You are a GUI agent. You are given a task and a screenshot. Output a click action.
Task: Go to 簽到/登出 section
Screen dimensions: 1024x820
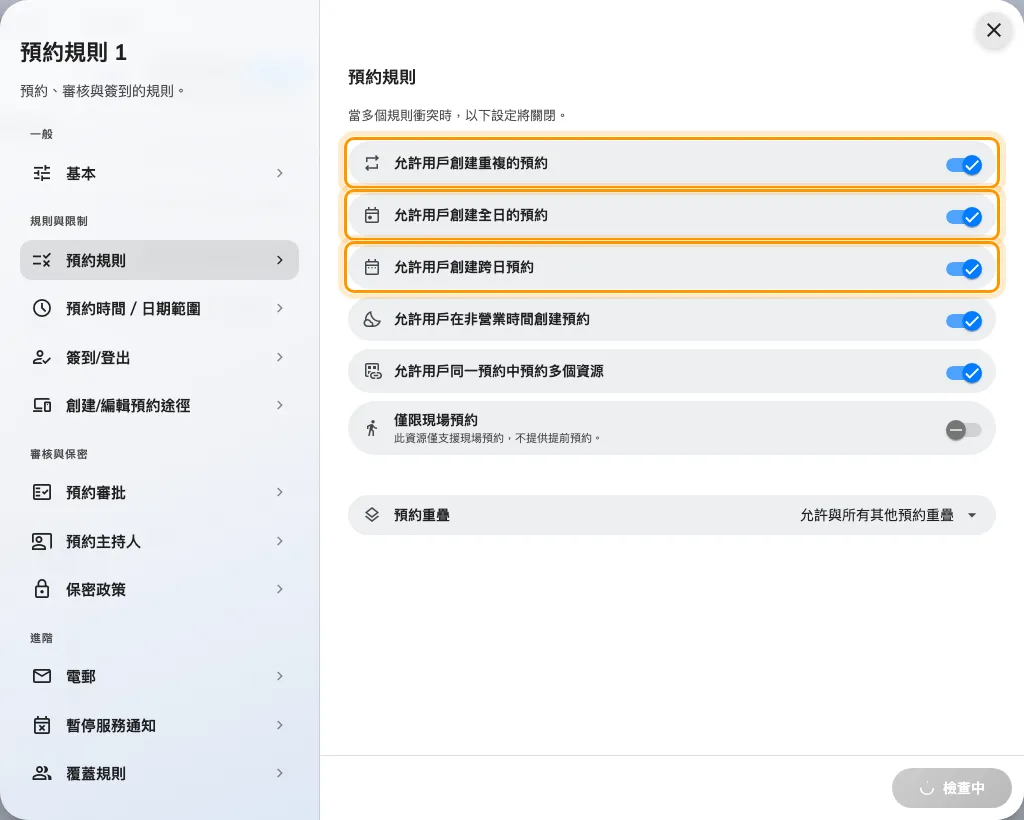coord(159,357)
